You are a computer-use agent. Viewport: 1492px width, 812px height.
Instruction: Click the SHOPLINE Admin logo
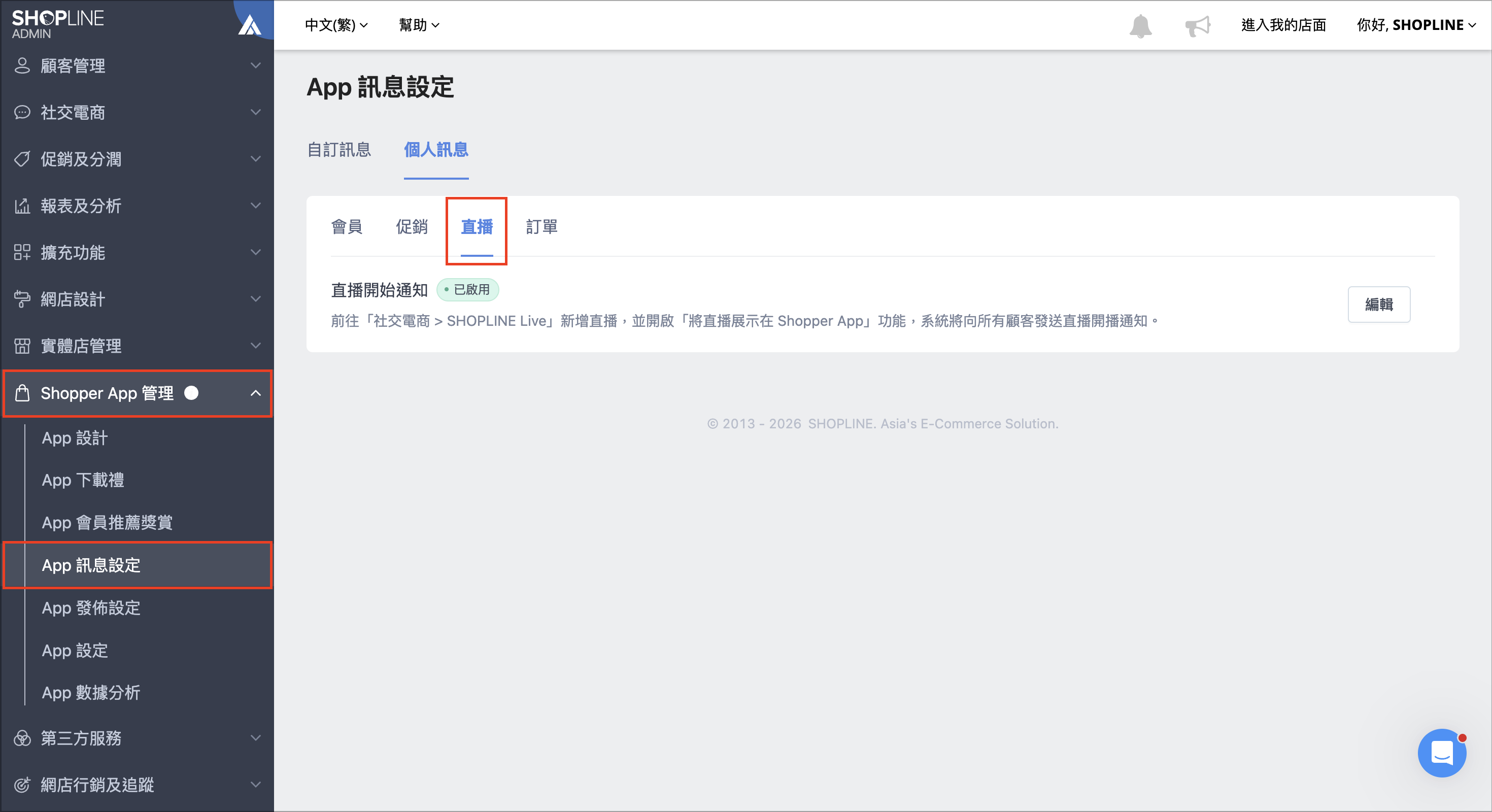coord(58,24)
